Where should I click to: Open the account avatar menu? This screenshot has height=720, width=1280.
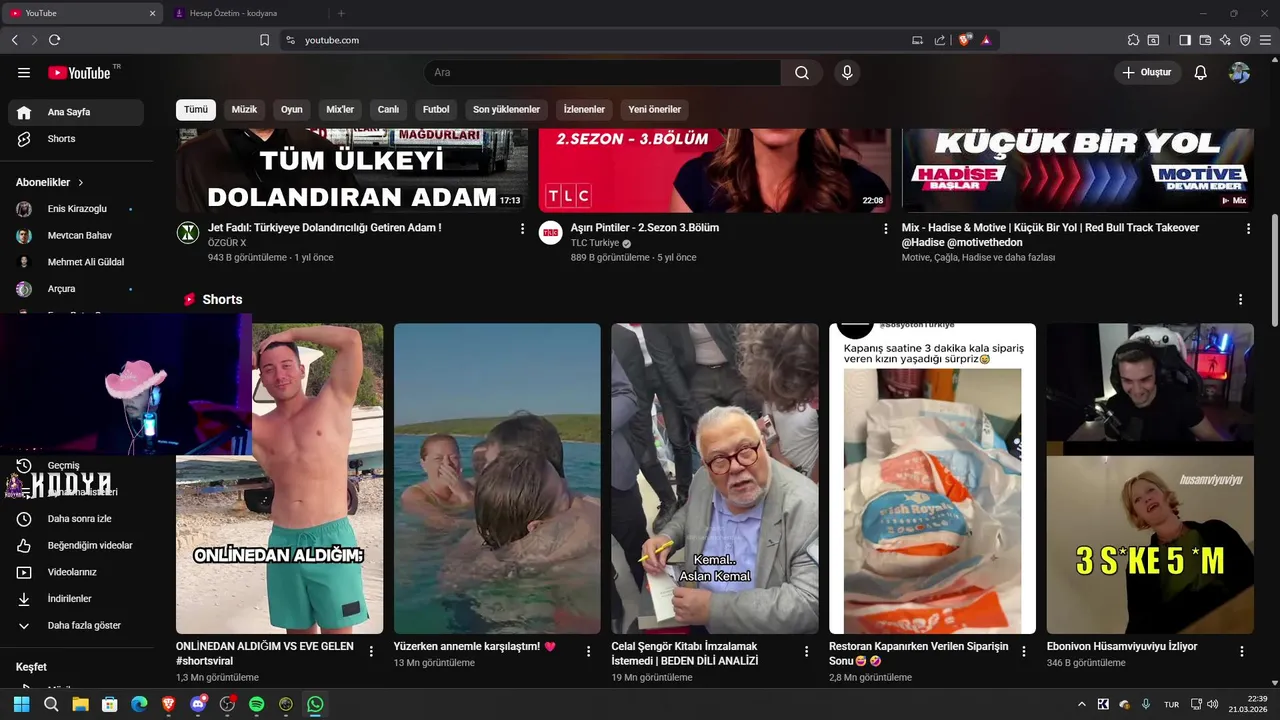click(1239, 73)
